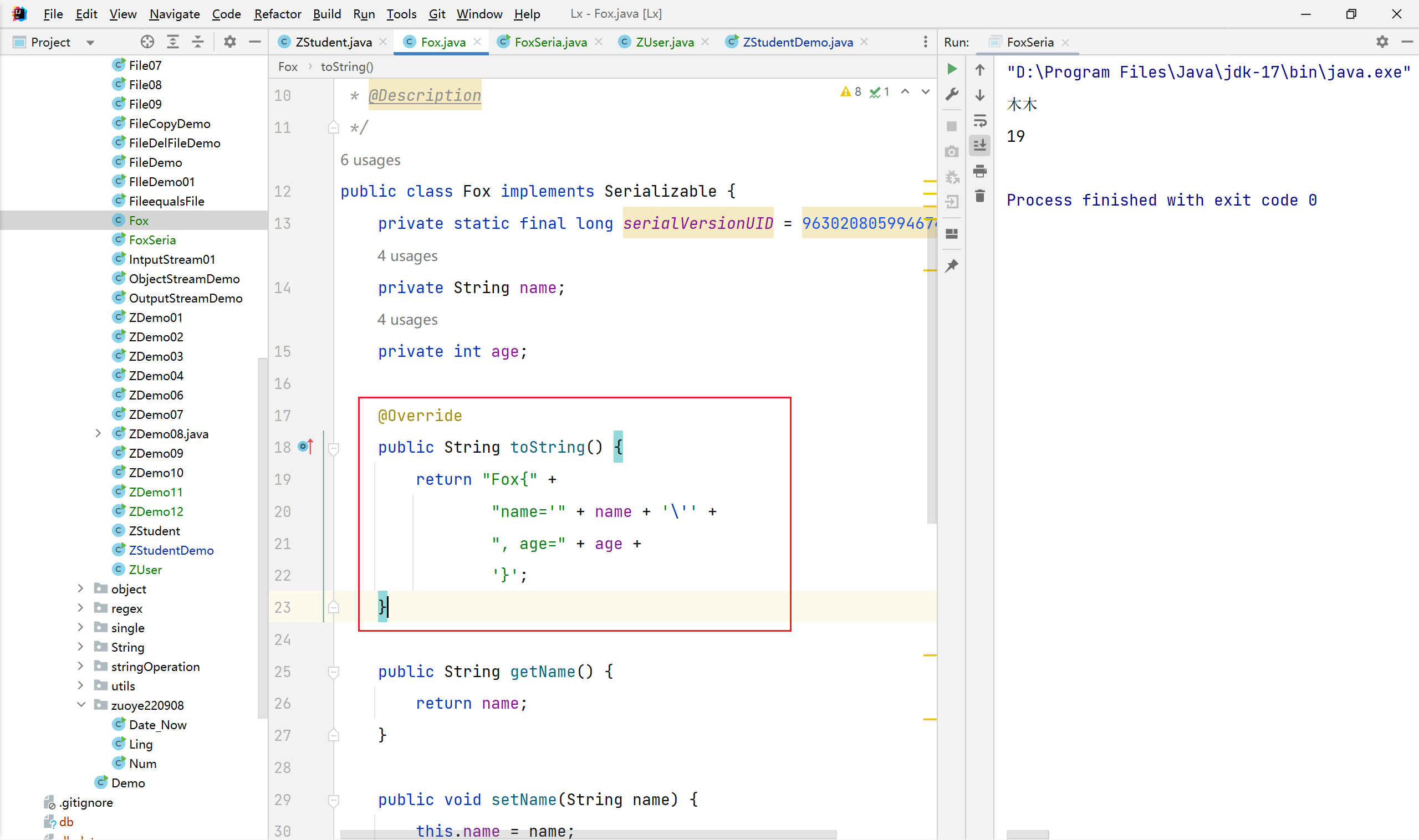1419x840 pixels.
Task: Toggle scroll to end of console
Action: coord(979,146)
